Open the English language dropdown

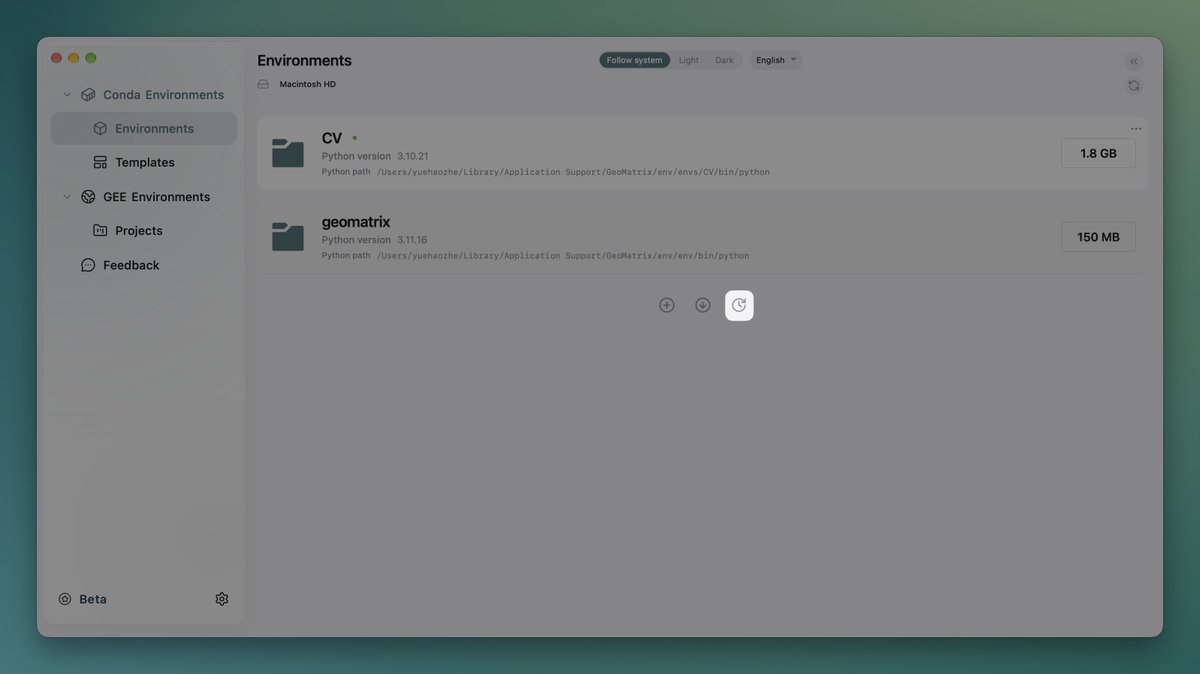click(776, 60)
